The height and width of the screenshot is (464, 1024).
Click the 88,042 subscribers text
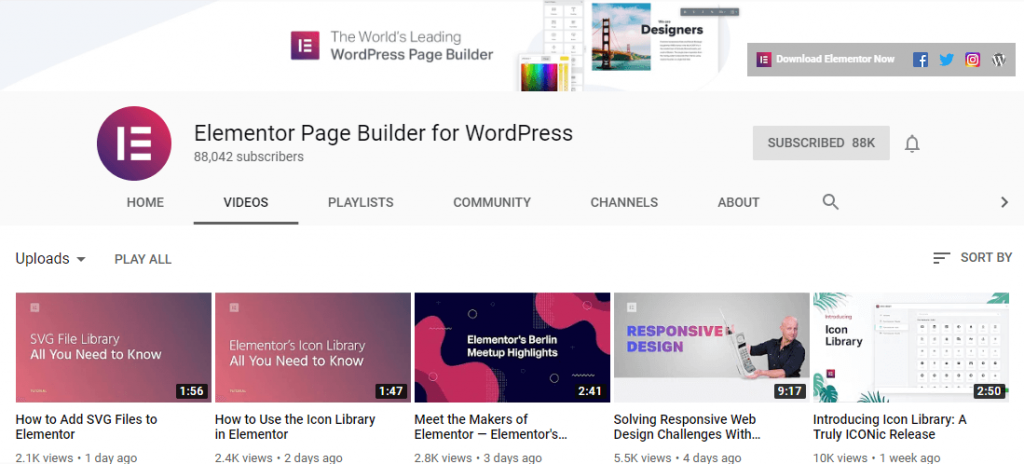click(x=249, y=157)
